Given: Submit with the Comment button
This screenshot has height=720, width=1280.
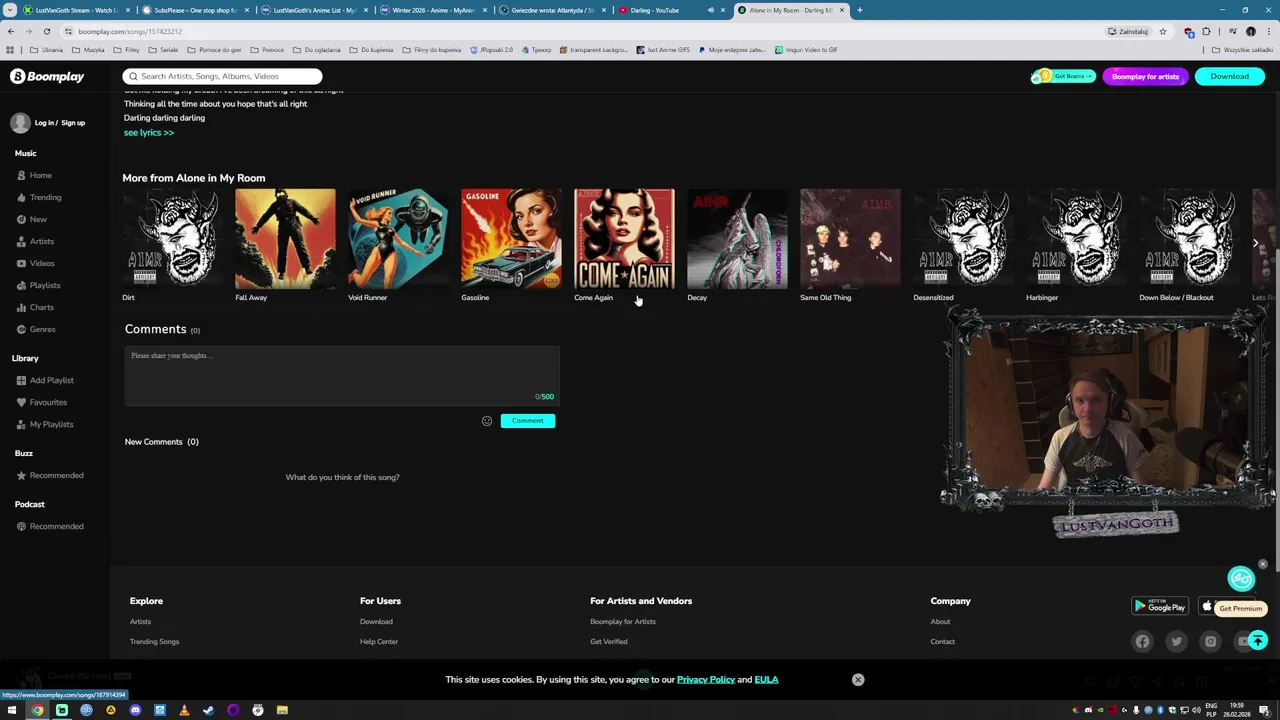Looking at the screenshot, I should tap(527, 421).
